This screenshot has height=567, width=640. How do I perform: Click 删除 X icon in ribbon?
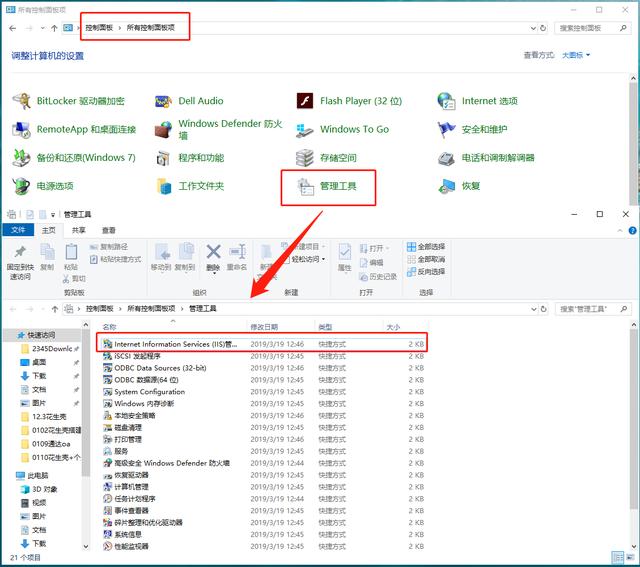(213, 252)
